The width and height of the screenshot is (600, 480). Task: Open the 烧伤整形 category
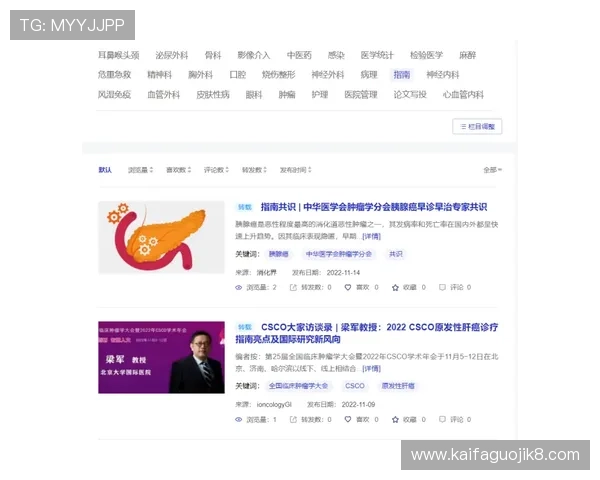tap(279, 75)
